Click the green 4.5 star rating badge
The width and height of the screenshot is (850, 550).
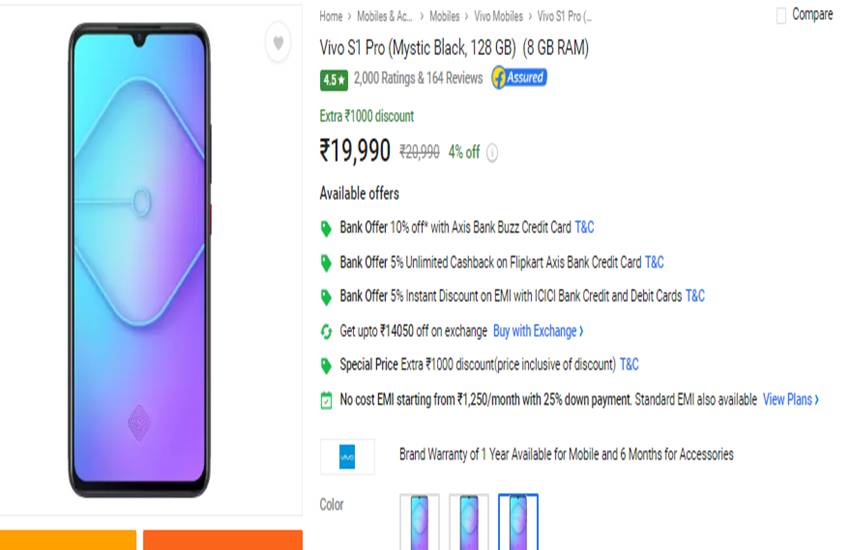(x=332, y=79)
